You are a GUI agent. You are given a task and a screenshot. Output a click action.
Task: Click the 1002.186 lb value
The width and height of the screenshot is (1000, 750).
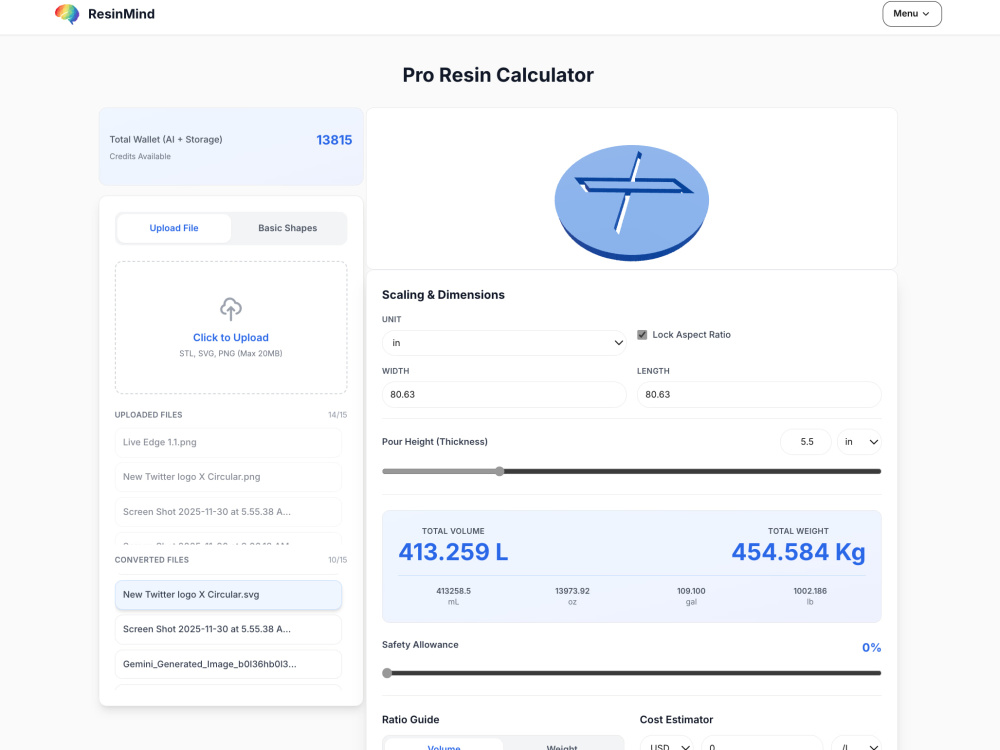click(810, 591)
